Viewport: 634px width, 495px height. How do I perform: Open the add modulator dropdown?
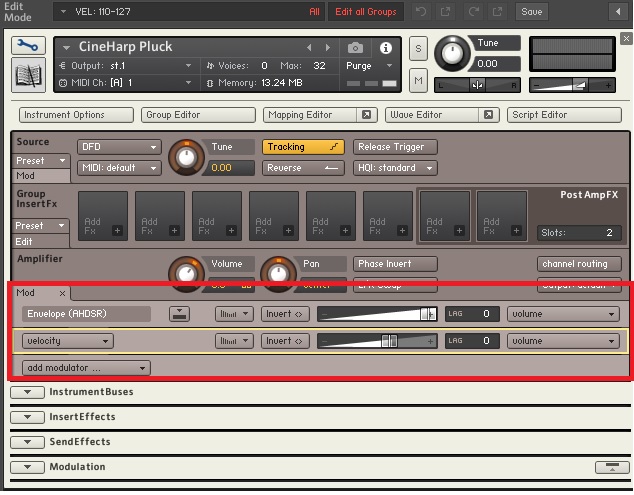pyautogui.click(x=86, y=368)
